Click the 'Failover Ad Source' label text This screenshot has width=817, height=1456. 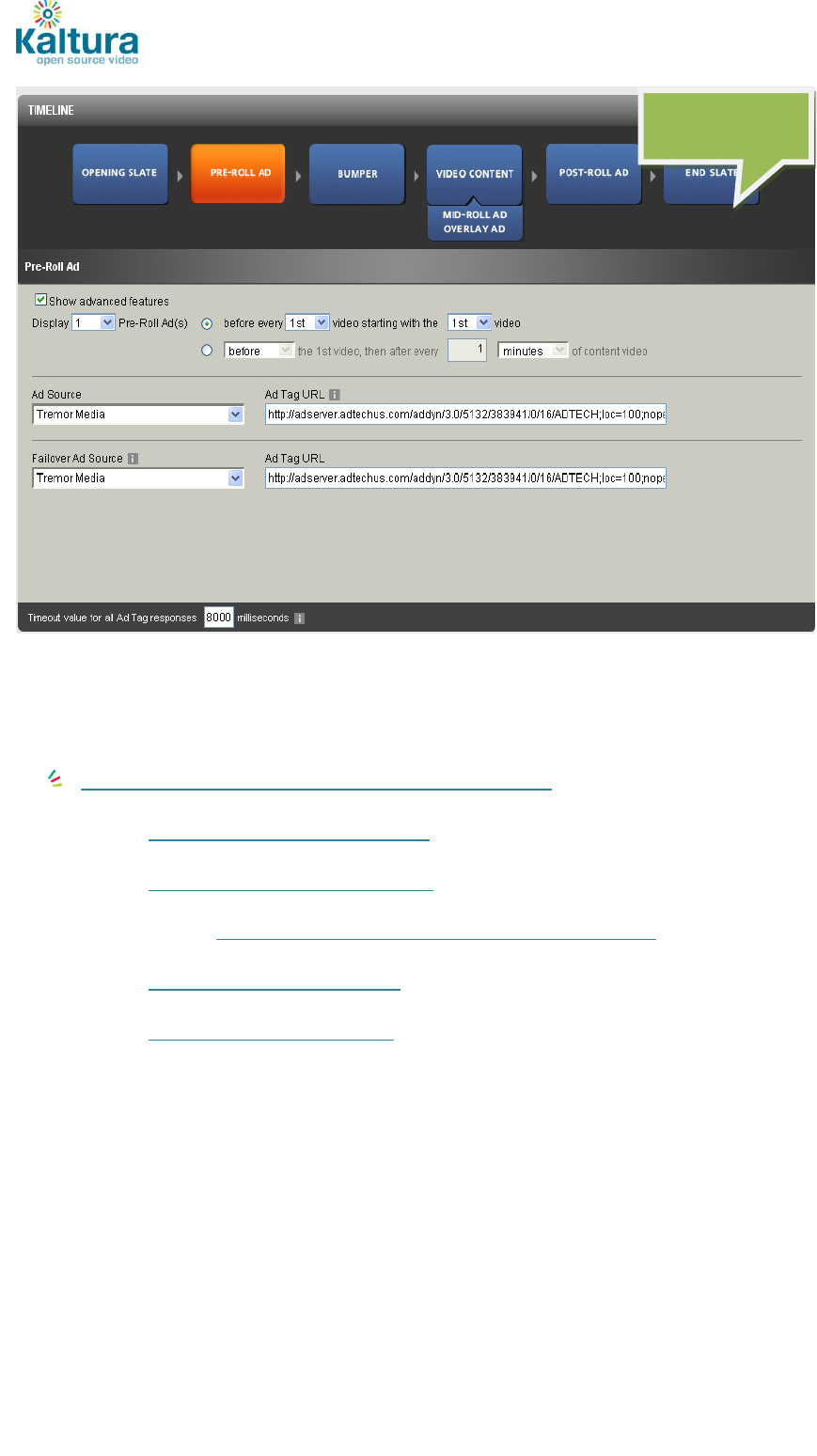(x=77, y=459)
